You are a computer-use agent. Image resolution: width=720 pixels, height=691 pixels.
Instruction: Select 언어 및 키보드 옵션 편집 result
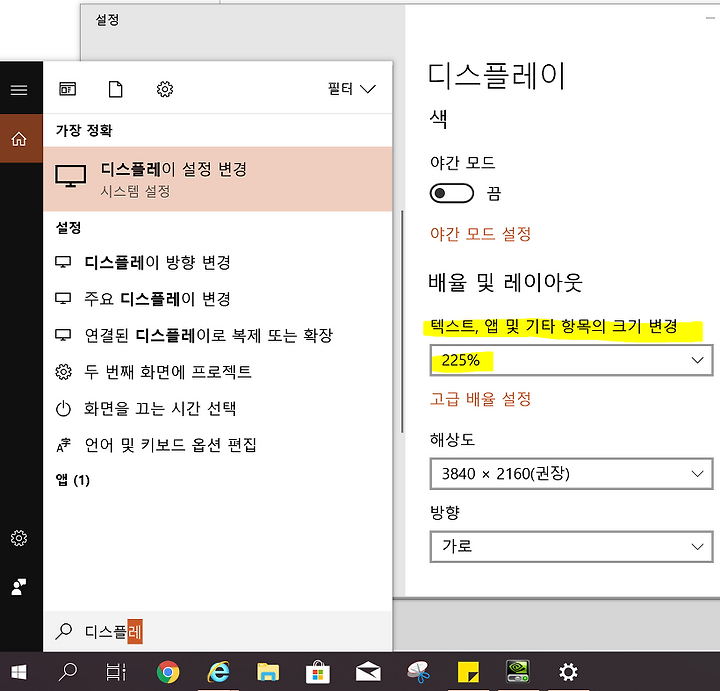[218, 444]
